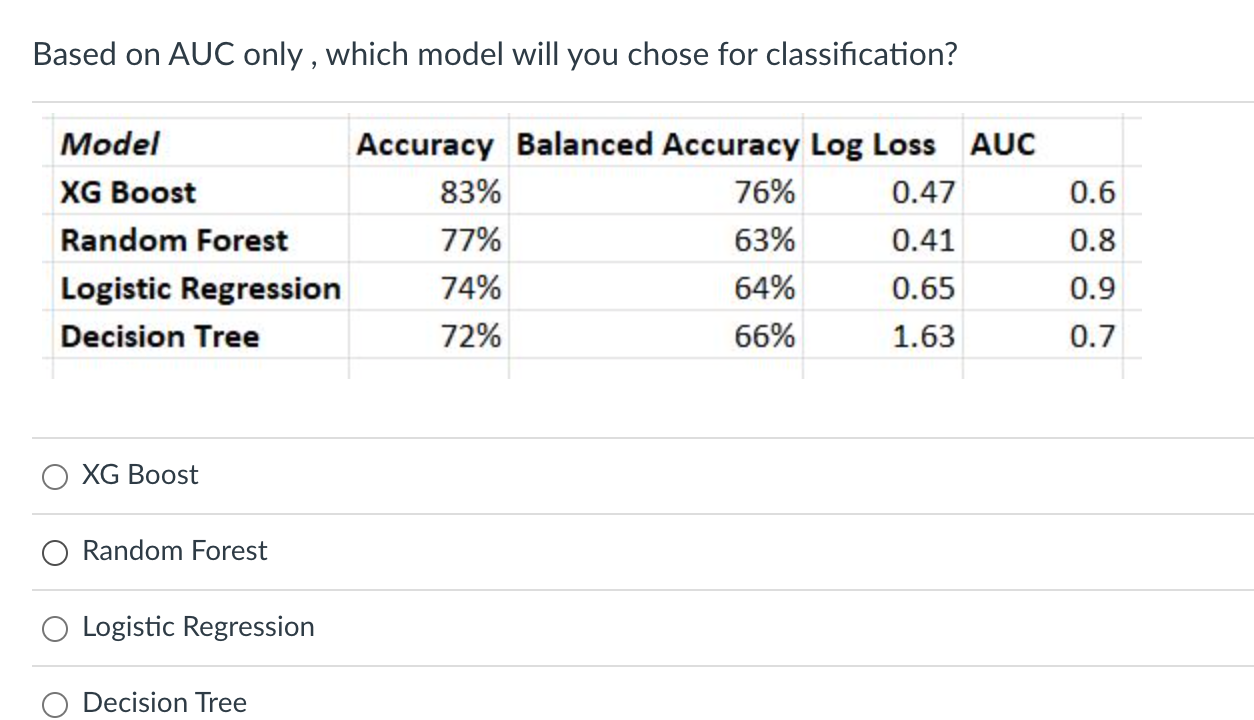Select the Decision Tree radio button
This screenshot has width=1254, height=720.
(55, 705)
